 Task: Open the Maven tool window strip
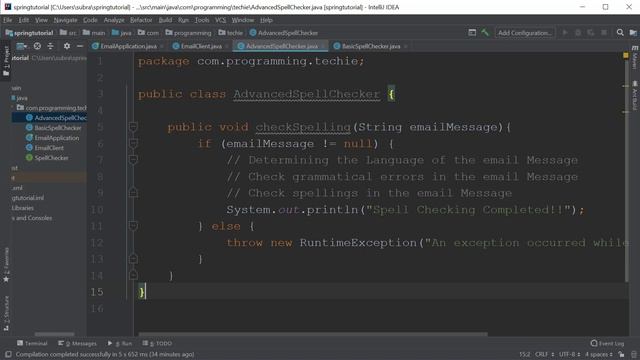click(634, 58)
